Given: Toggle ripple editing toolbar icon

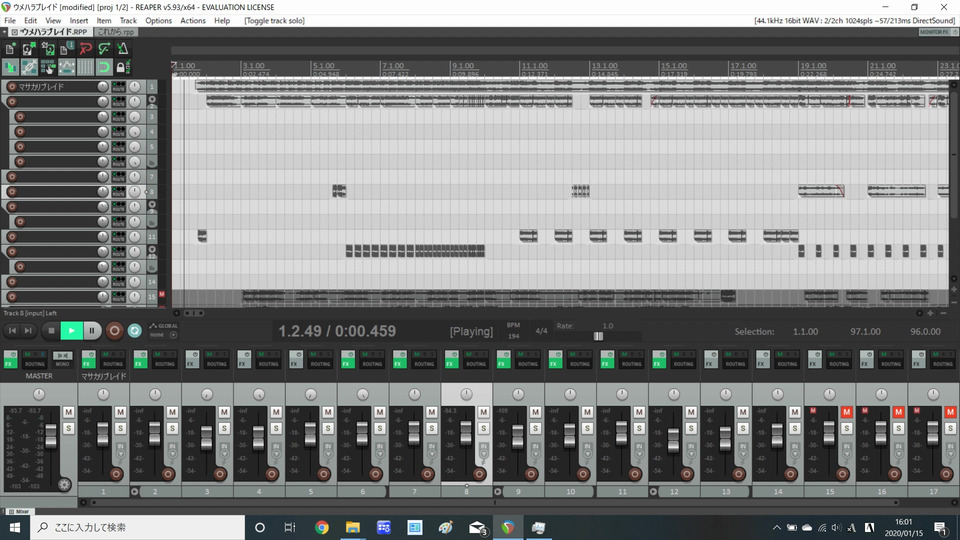Looking at the screenshot, I should (48, 67).
